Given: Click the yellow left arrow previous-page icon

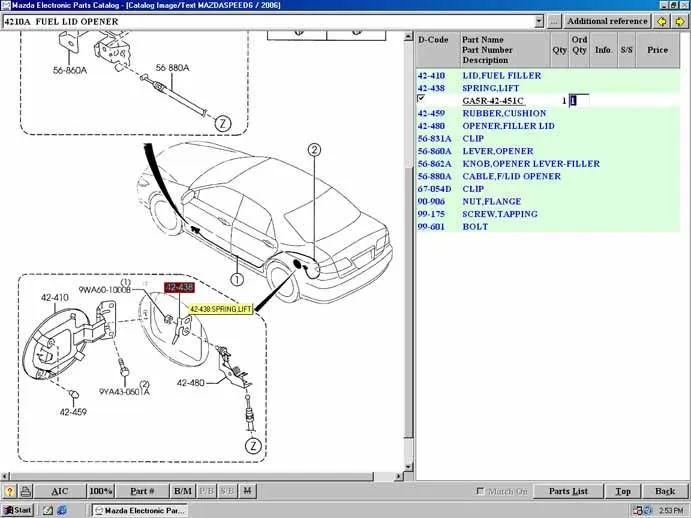Looking at the screenshot, I should tap(662, 21).
